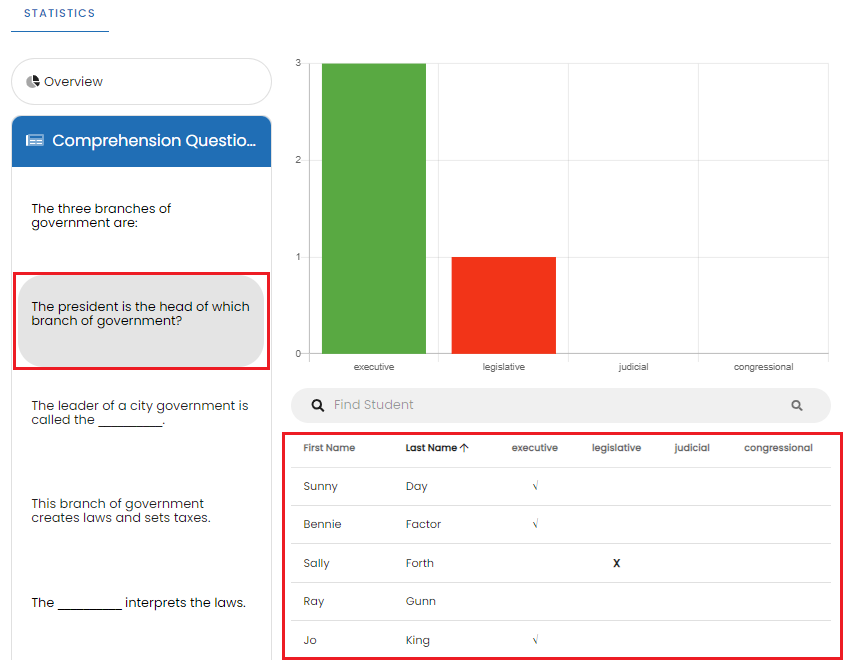Click the y-axis value 3 label

(x=298, y=63)
